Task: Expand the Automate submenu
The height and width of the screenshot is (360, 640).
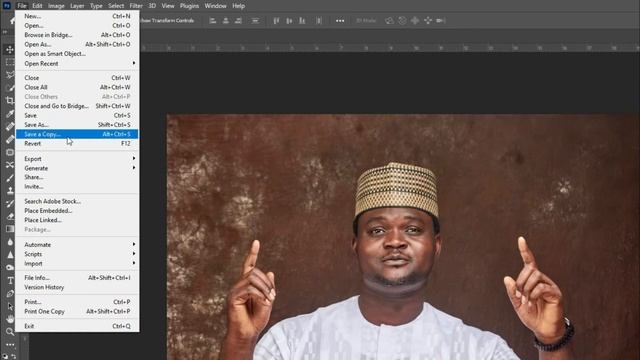Action: [77, 244]
